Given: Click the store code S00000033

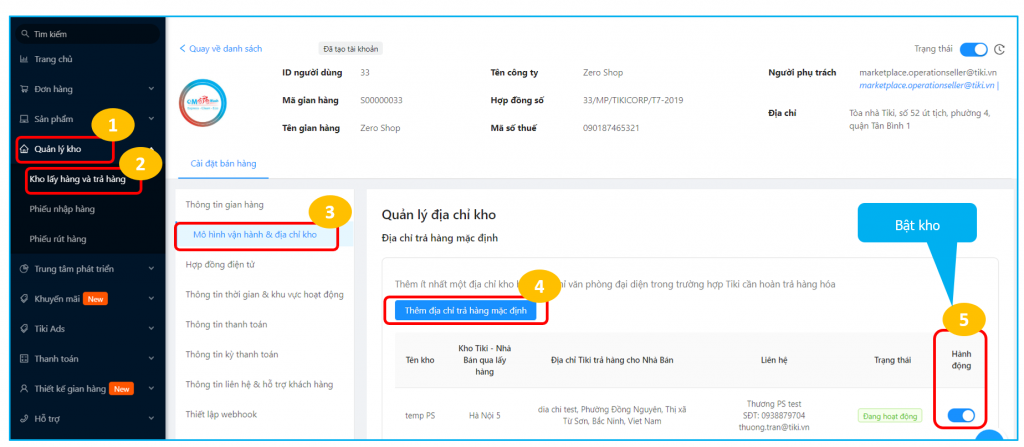Looking at the screenshot, I should (x=381, y=101).
